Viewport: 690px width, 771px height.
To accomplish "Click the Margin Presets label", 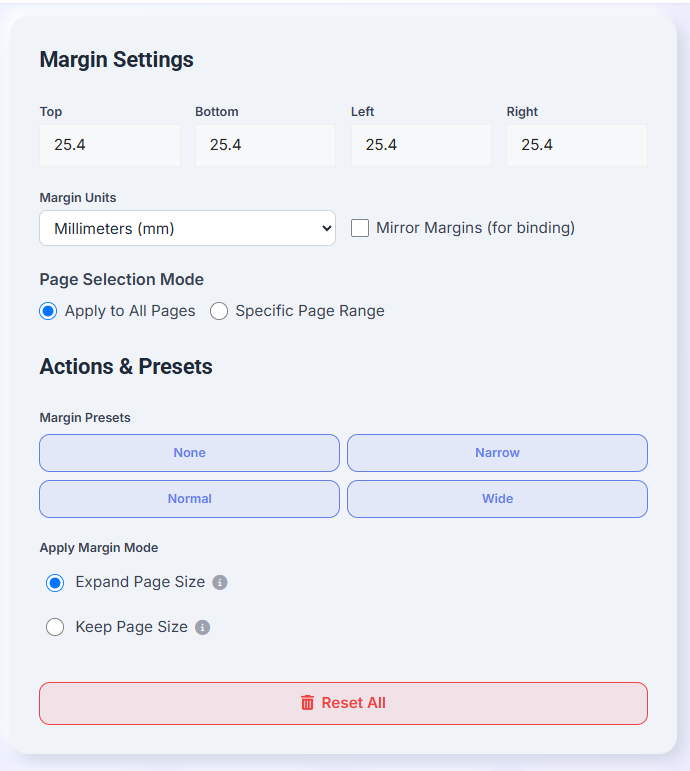I will (x=85, y=417).
